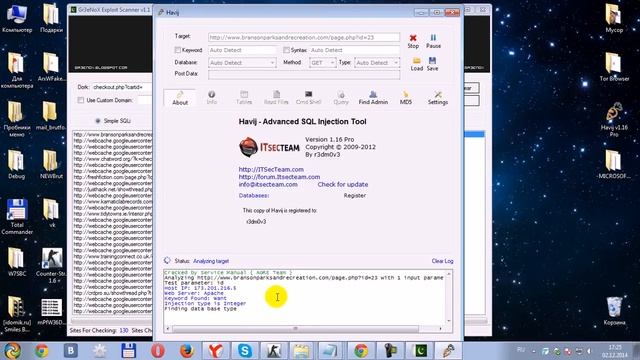The width and height of the screenshot is (640, 360).
Task: Select the Find Admin tool
Action: click(x=373, y=98)
